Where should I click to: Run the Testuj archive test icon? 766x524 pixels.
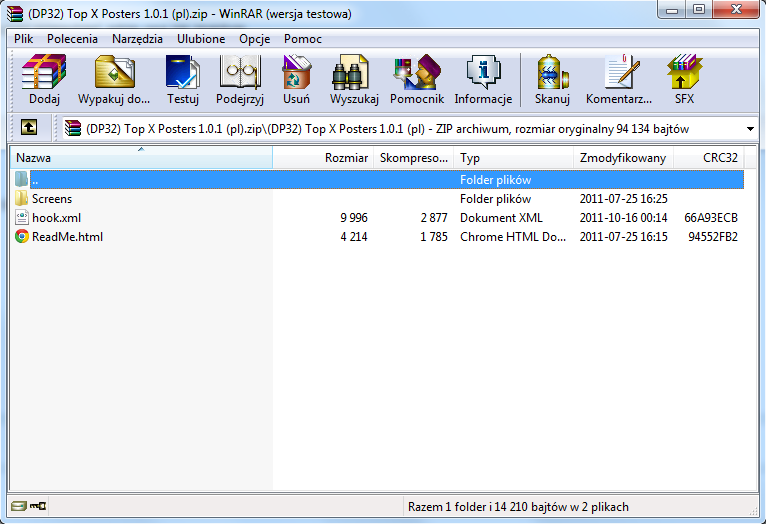pyautogui.click(x=183, y=79)
